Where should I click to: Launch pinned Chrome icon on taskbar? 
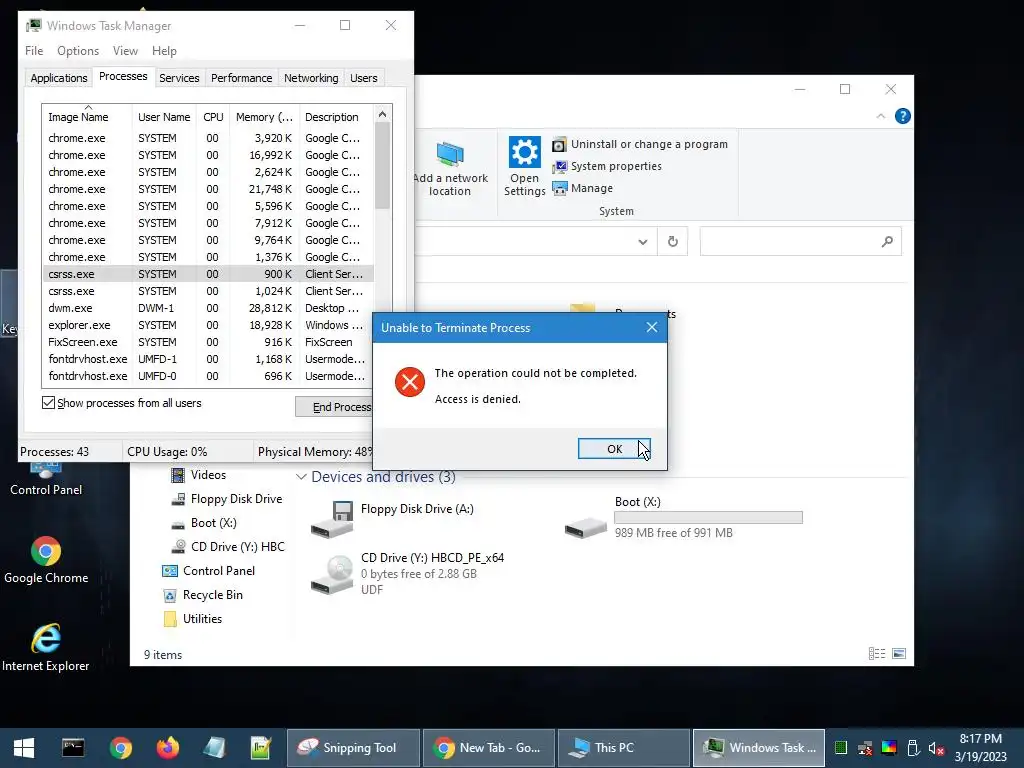[121, 748]
